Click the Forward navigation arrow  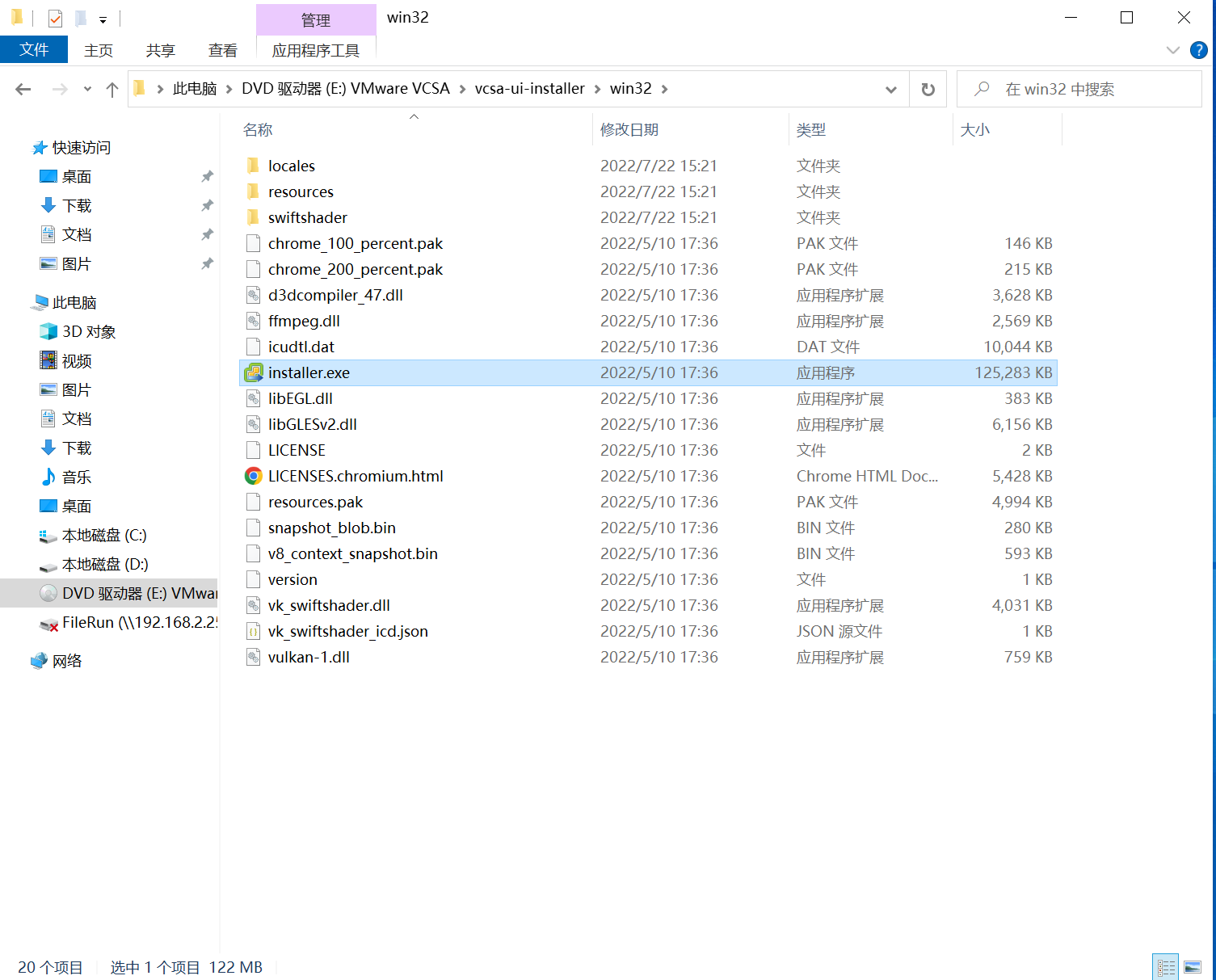coord(60,89)
